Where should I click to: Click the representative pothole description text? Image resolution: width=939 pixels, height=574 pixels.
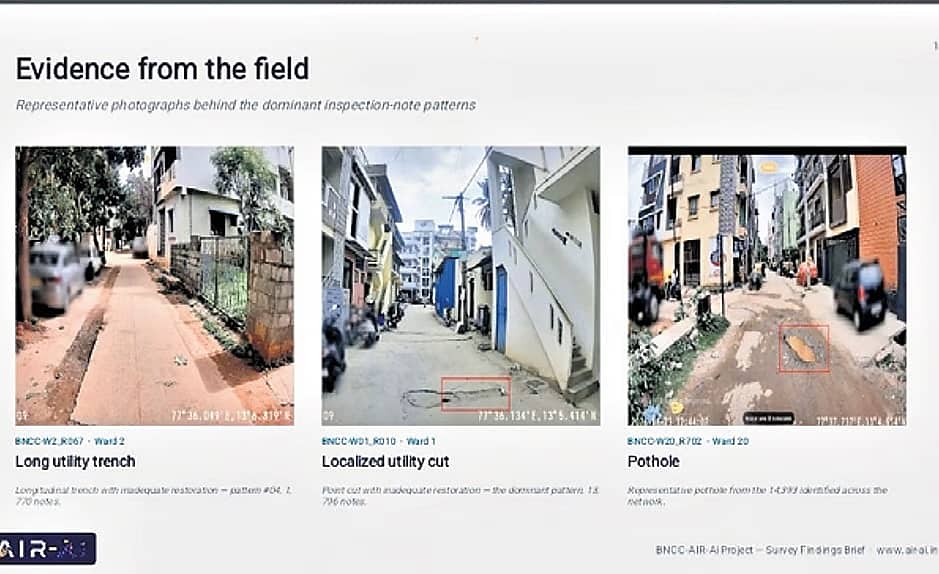[x=758, y=496]
